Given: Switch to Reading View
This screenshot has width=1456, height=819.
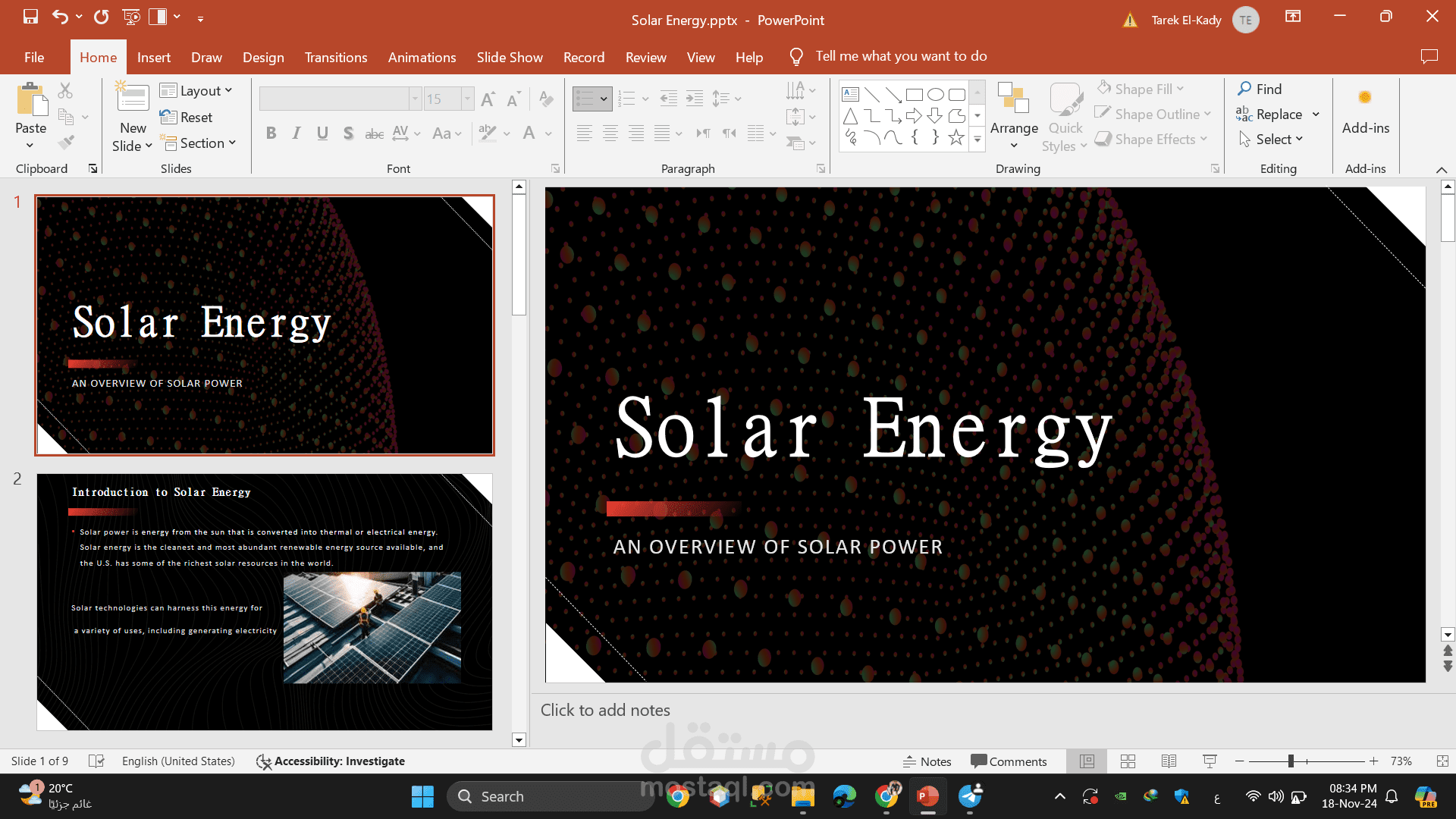Looking at the screenshot, I should click(x=1169, y=761).
